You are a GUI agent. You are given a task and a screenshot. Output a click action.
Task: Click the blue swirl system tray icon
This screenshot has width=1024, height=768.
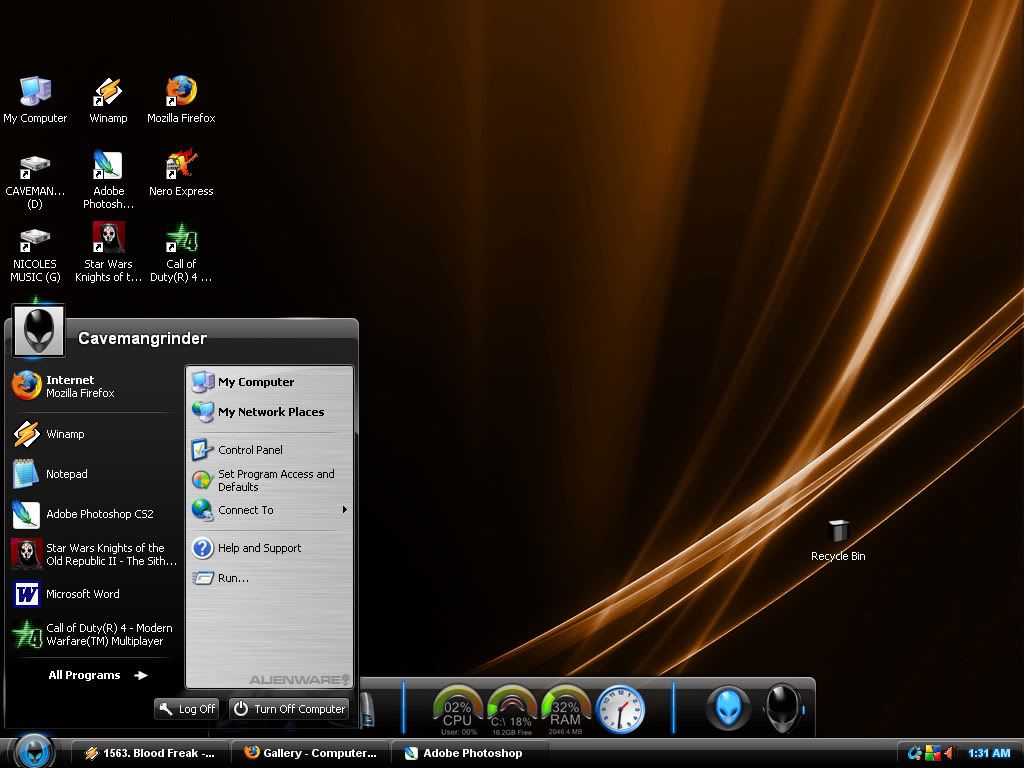click(x=915, y=754)
